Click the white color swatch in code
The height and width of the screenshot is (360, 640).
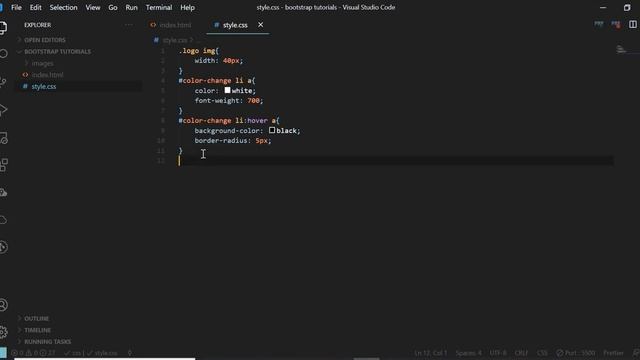click(227, 90)
